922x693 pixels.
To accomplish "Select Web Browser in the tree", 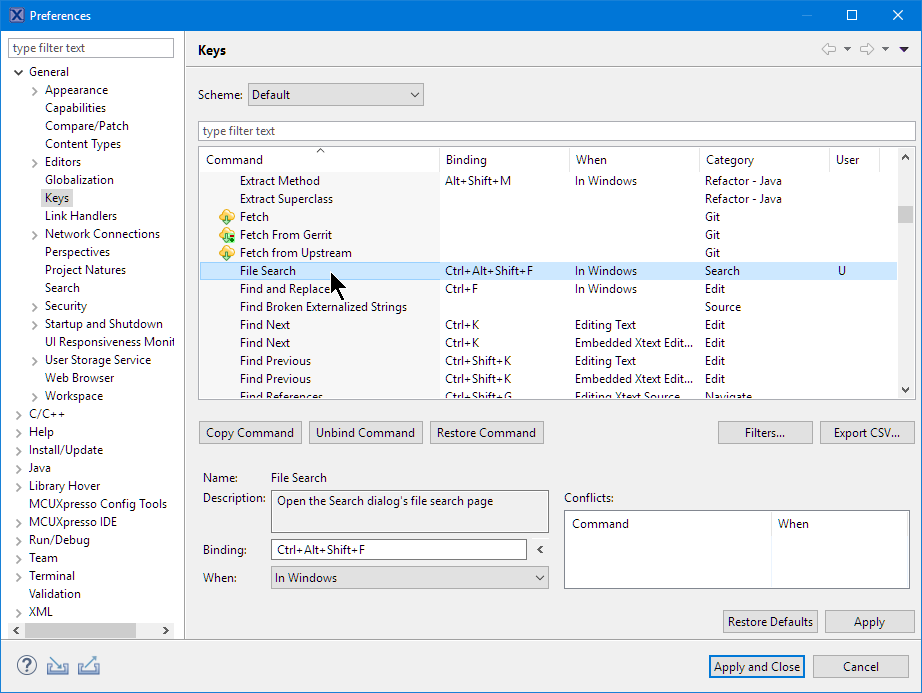I will (x=79, y=378).
